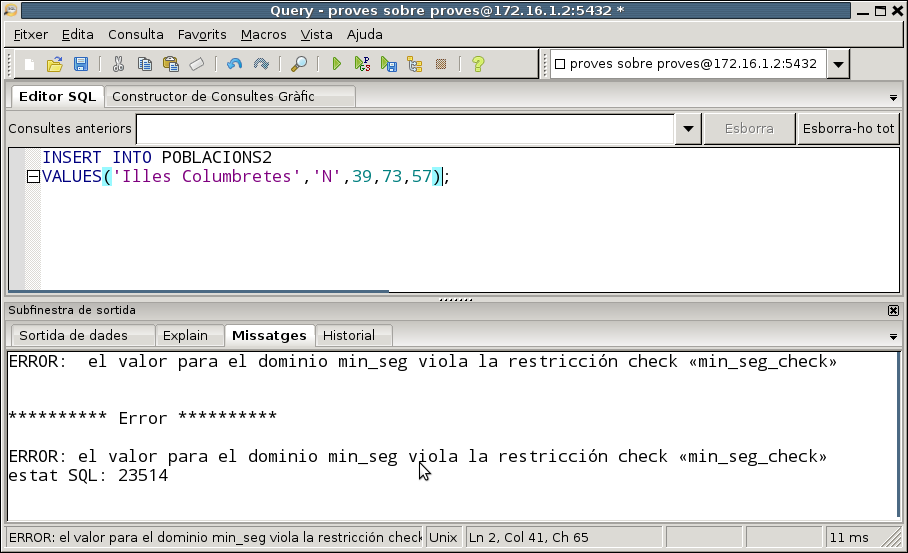The width and height of the screenshot is (908, 553).
Task: Undo the last edit
Action: coord(234,64)
